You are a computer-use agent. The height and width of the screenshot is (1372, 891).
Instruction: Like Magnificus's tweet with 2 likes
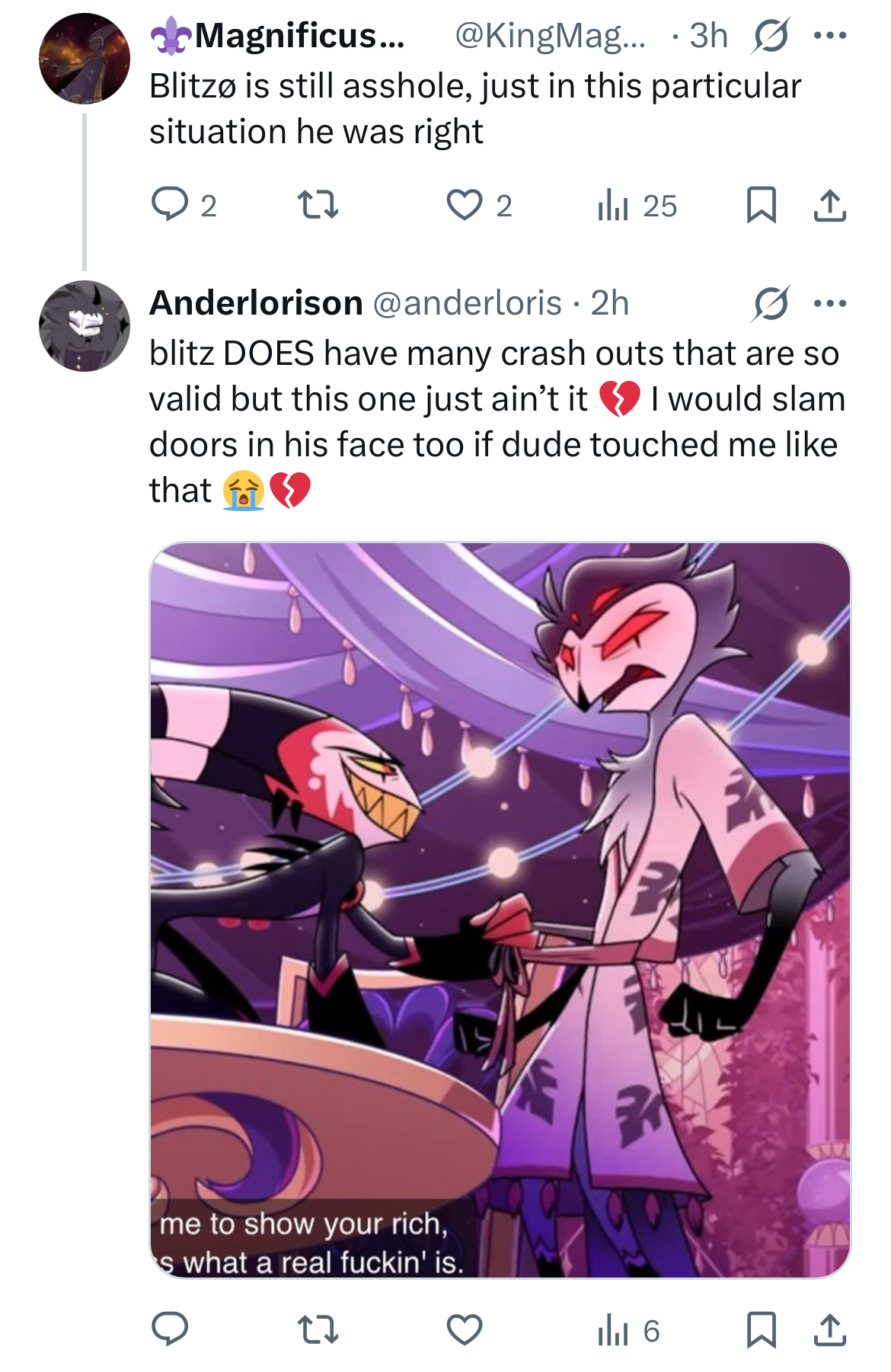(479, 205)
